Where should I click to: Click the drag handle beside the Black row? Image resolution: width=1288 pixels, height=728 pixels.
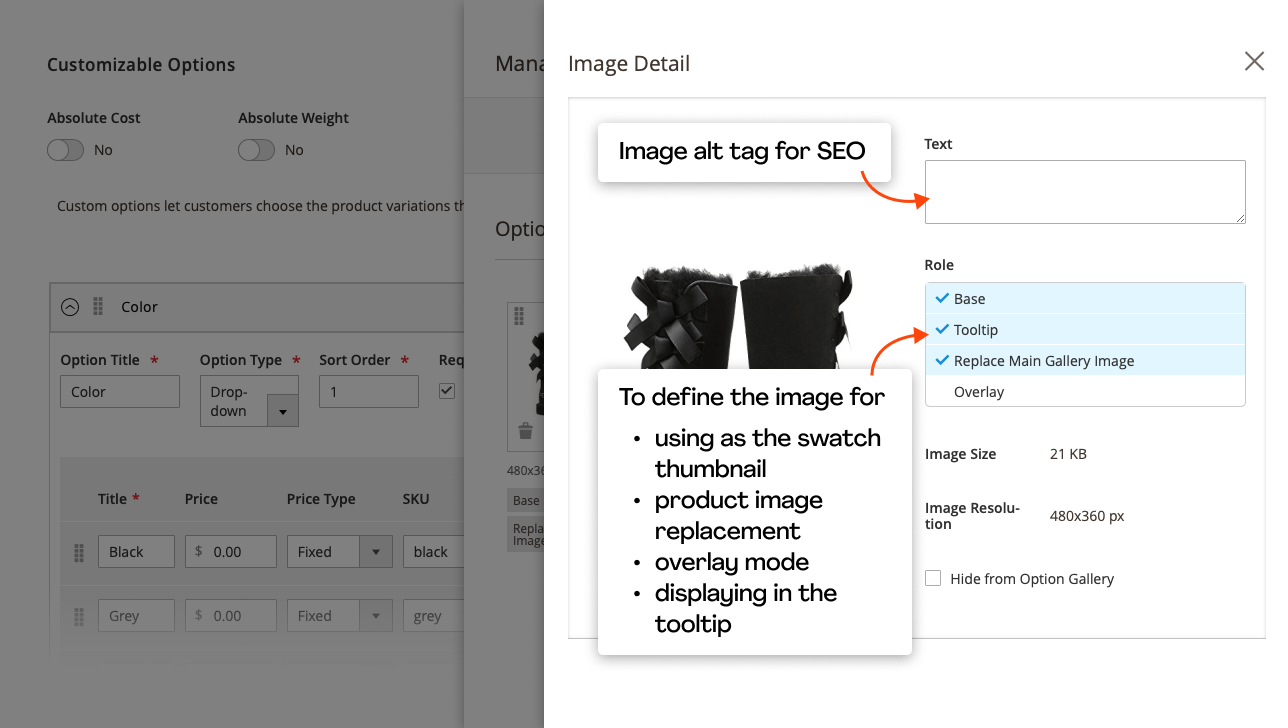78,552
